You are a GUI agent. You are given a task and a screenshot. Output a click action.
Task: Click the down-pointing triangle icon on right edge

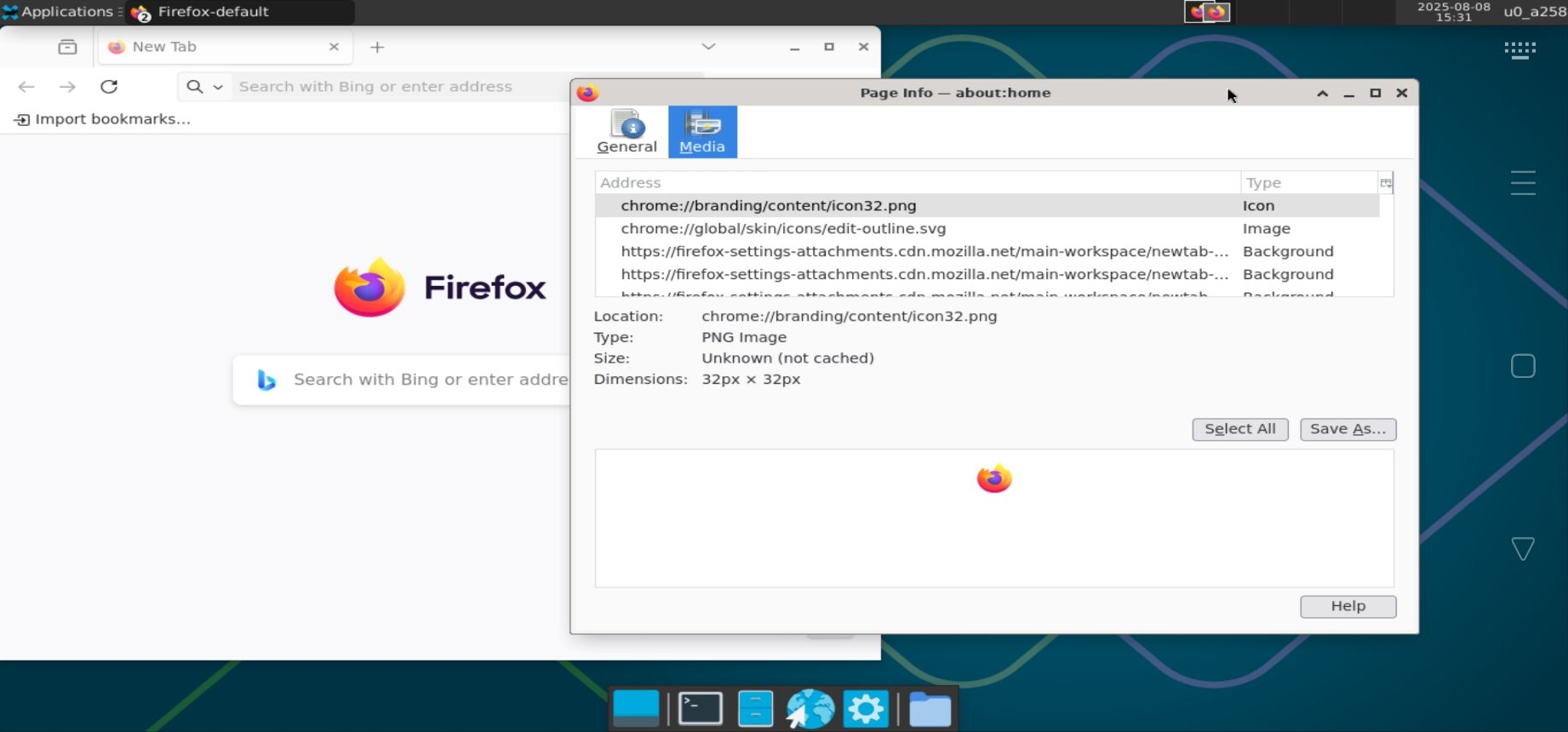click(x=1523, y=548)
